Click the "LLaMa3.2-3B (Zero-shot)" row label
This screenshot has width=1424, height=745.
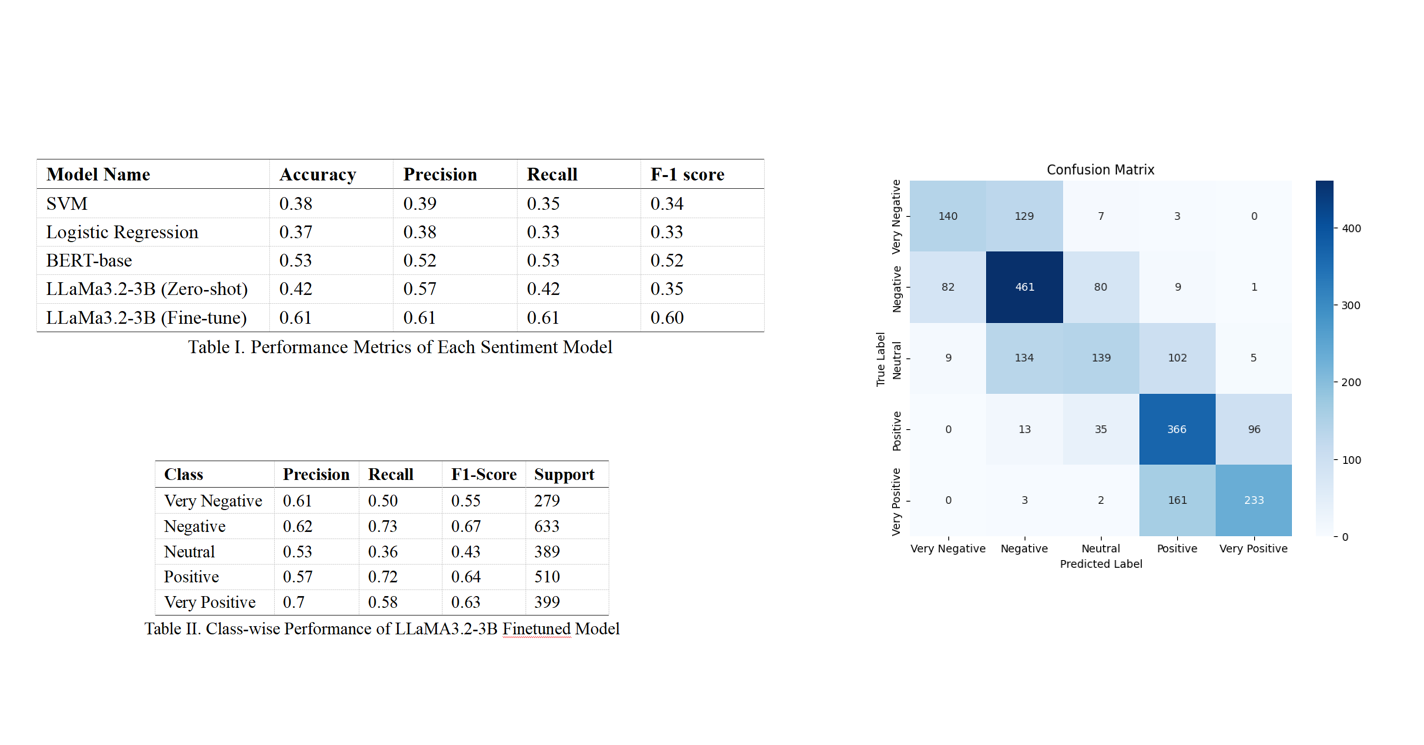[x=147, y=289]
